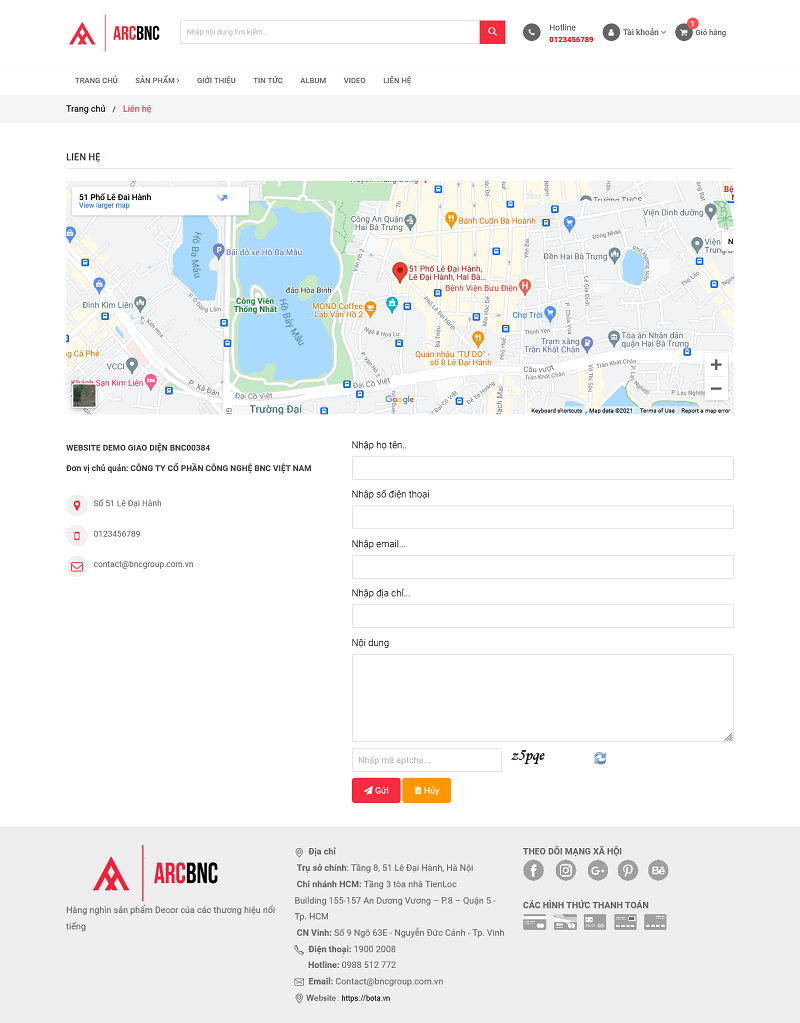
Task: Expand the Tài khoản account dropdown
Action: pos(636,32)
